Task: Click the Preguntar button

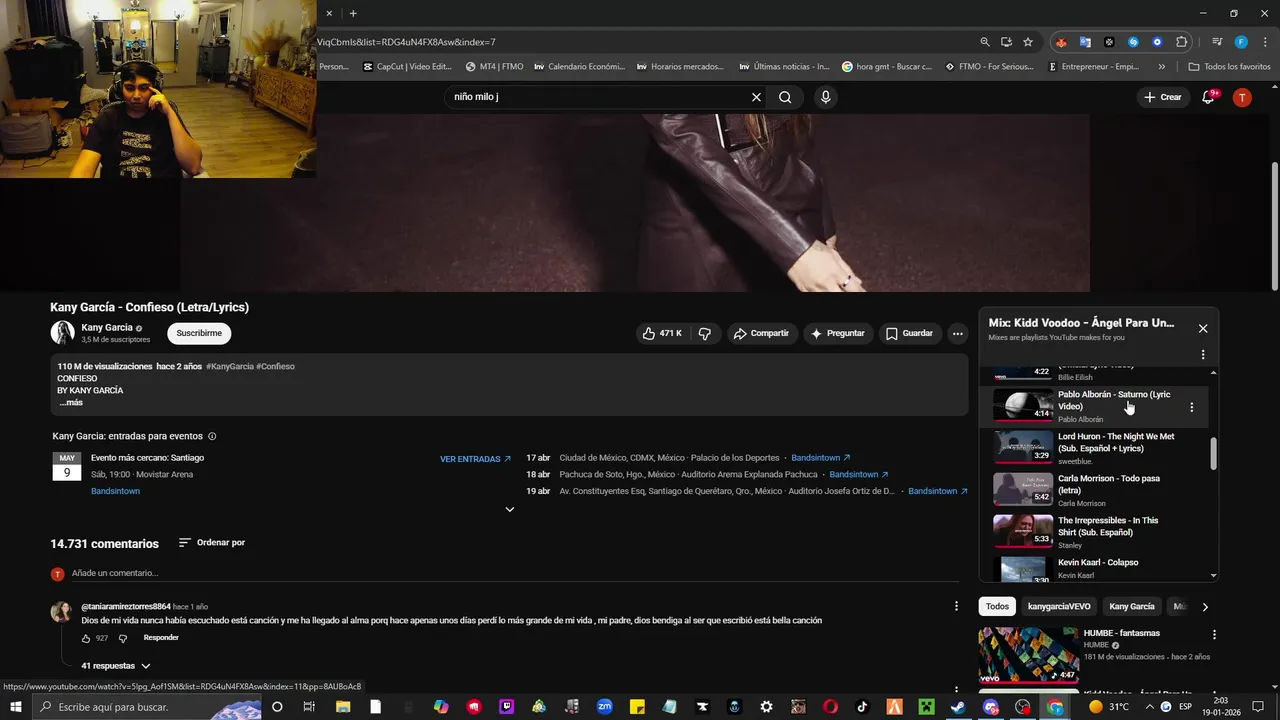Action: click(x=838, y=333)
